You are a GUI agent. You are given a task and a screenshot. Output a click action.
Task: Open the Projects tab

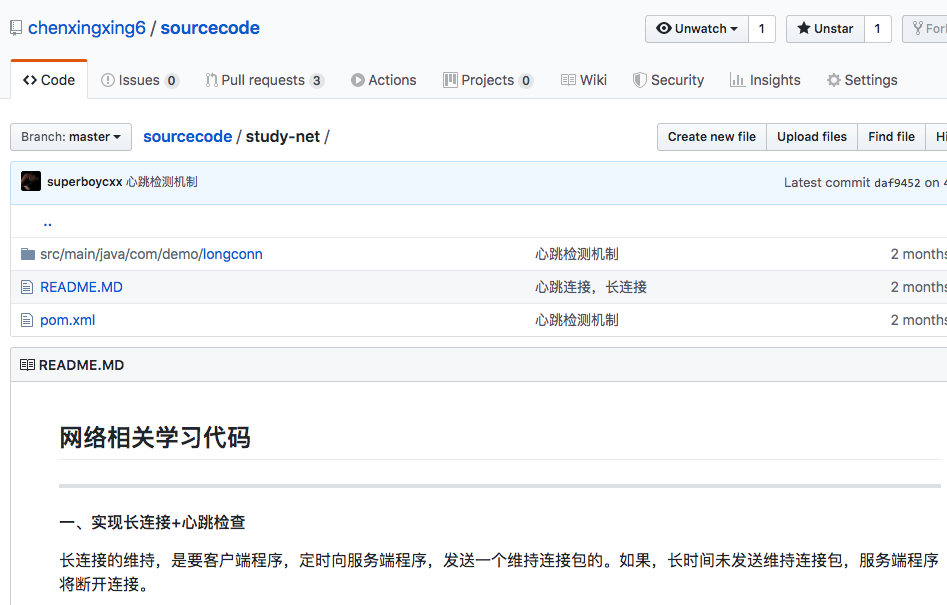click(488, 80)
